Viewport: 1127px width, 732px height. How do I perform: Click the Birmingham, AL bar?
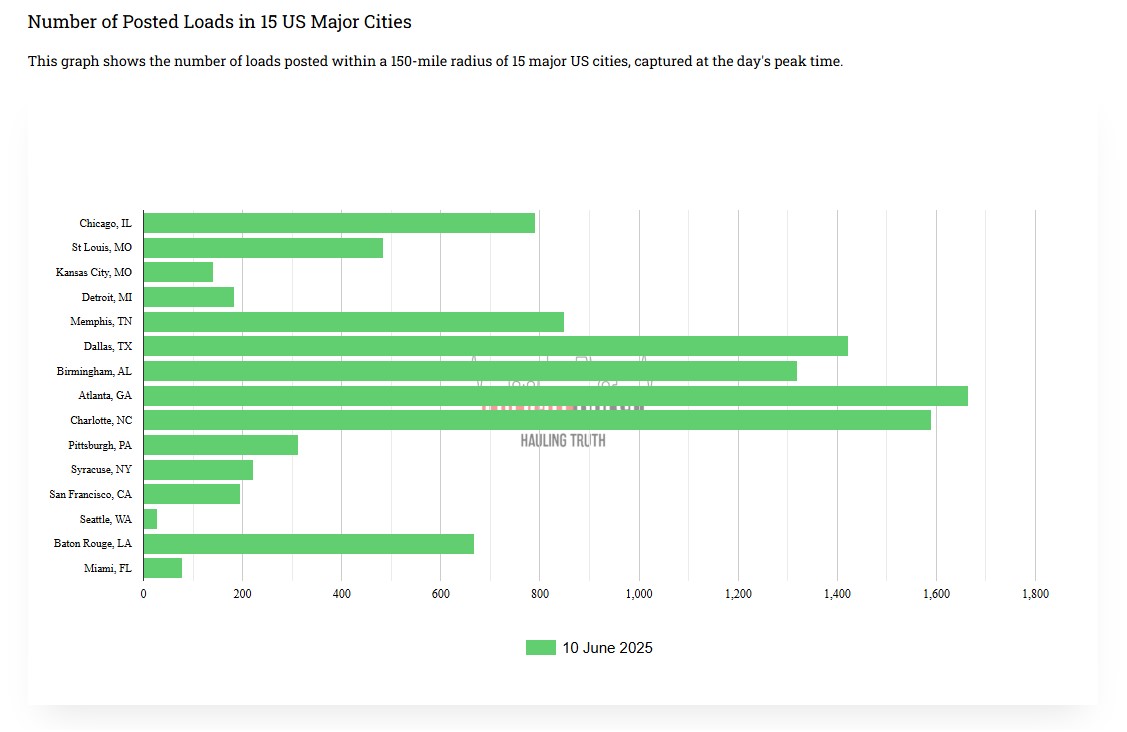point(470,371)
